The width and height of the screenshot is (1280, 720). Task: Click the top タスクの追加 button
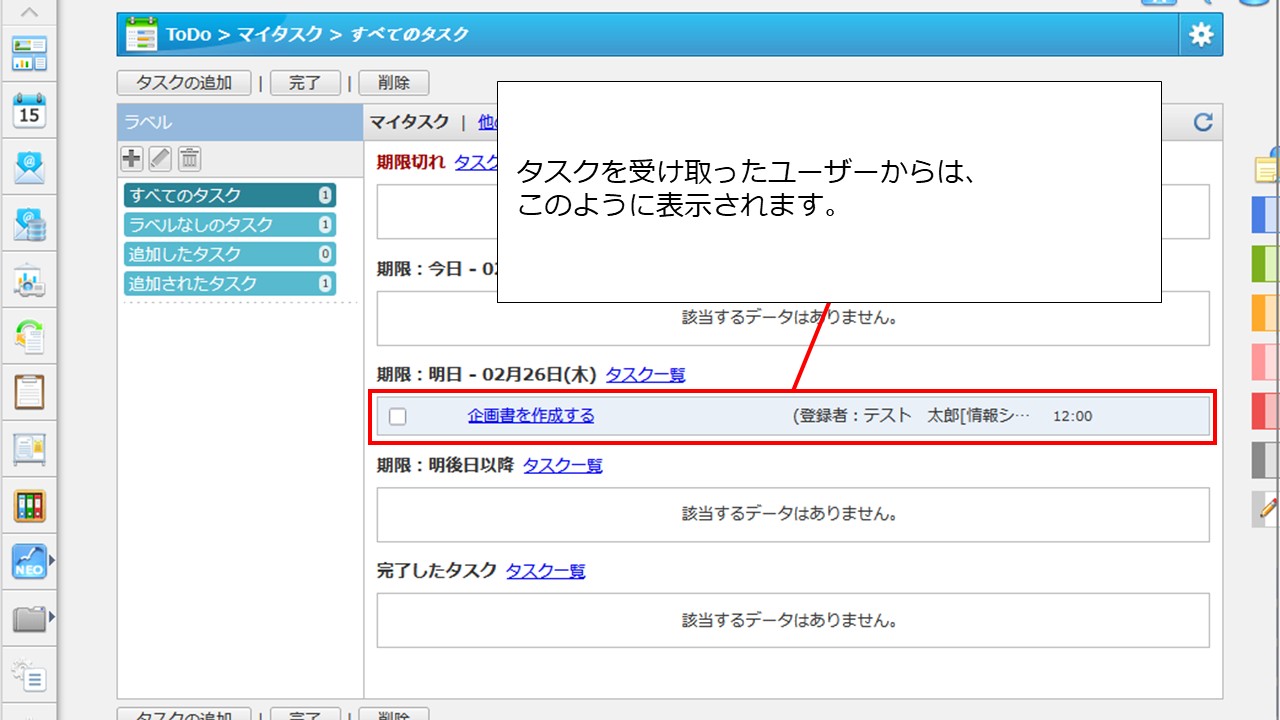(184, 83)
